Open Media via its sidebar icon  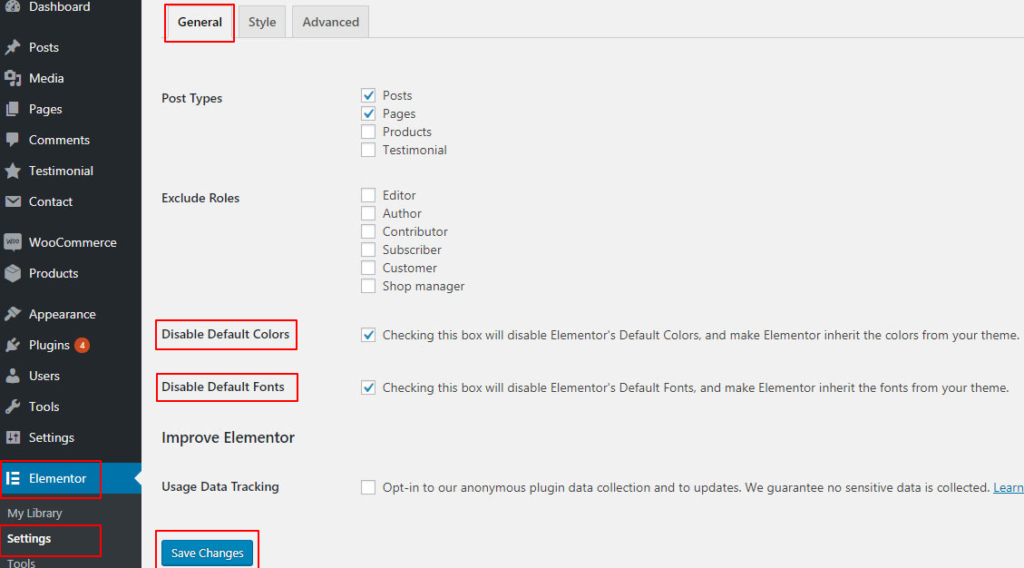click(13, 78)
